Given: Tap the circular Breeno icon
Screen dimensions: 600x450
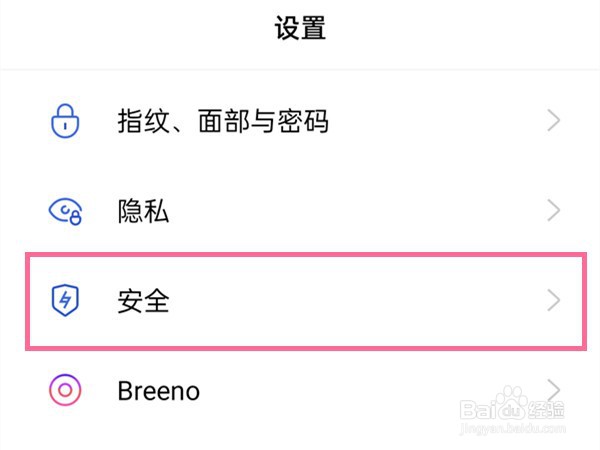Looking at the screenshot, I should coord(66,389).
